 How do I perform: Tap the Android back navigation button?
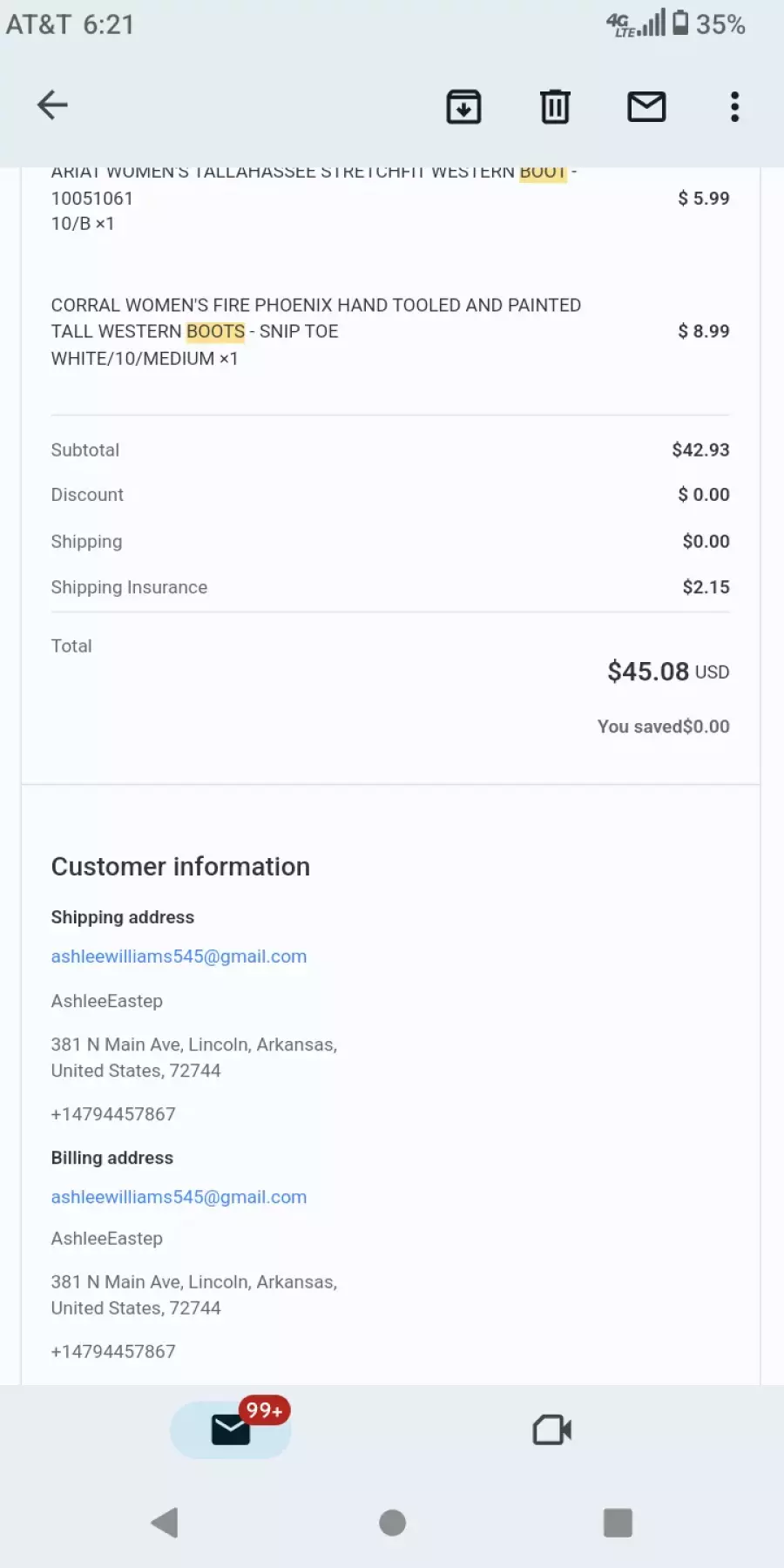click(x=165, y=1523)
